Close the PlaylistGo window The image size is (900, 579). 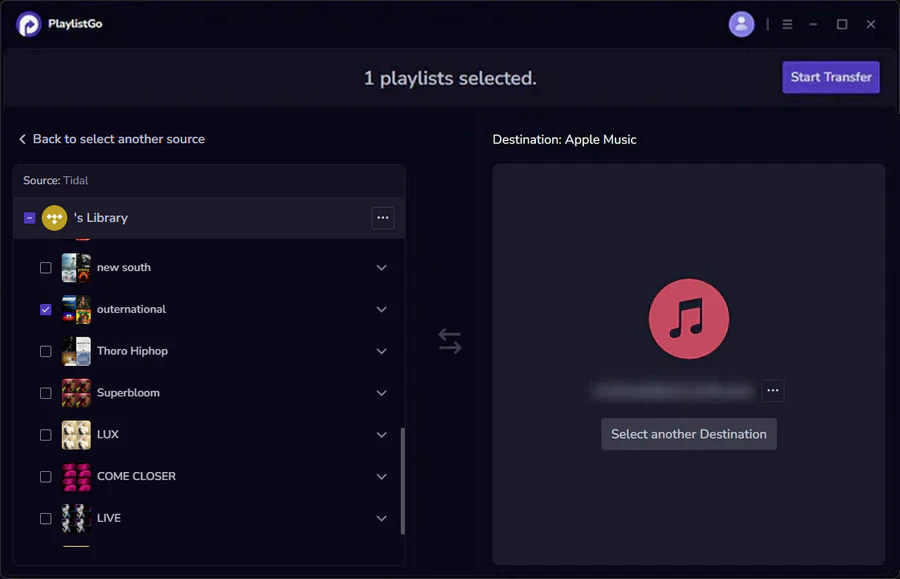(x=871, y=24)
